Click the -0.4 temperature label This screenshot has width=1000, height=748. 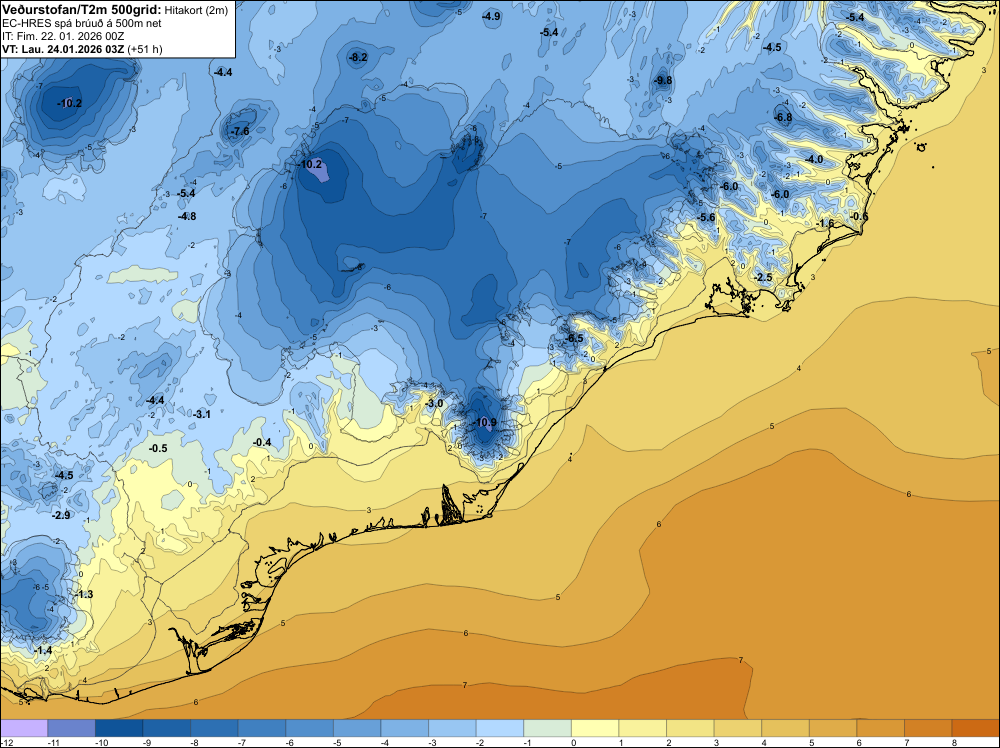click(261, 443)
